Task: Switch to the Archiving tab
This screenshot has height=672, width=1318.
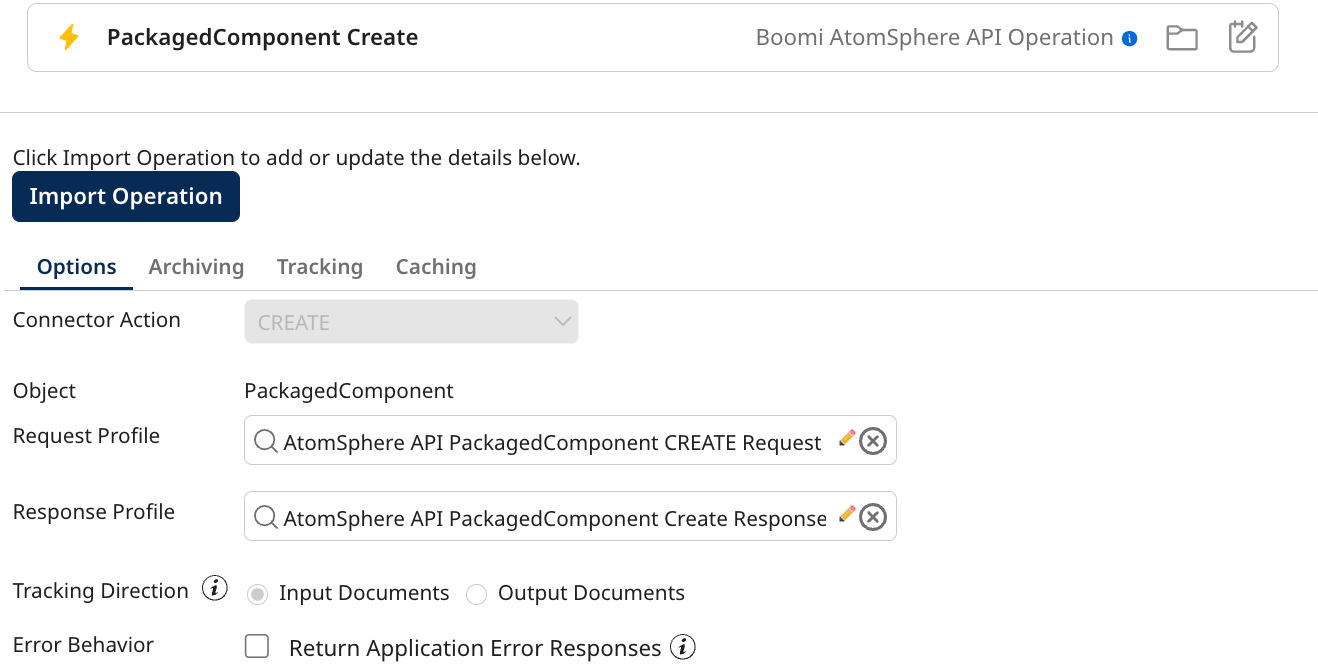Action: coord(196,266)
